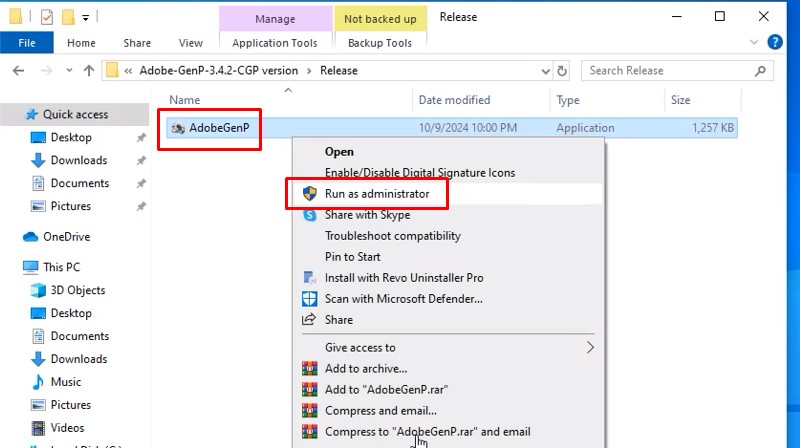The height and width of the screenshot is (448, 800).
Task: Collapse the ribbon using the chevron
Action: (x=753, y=43)
